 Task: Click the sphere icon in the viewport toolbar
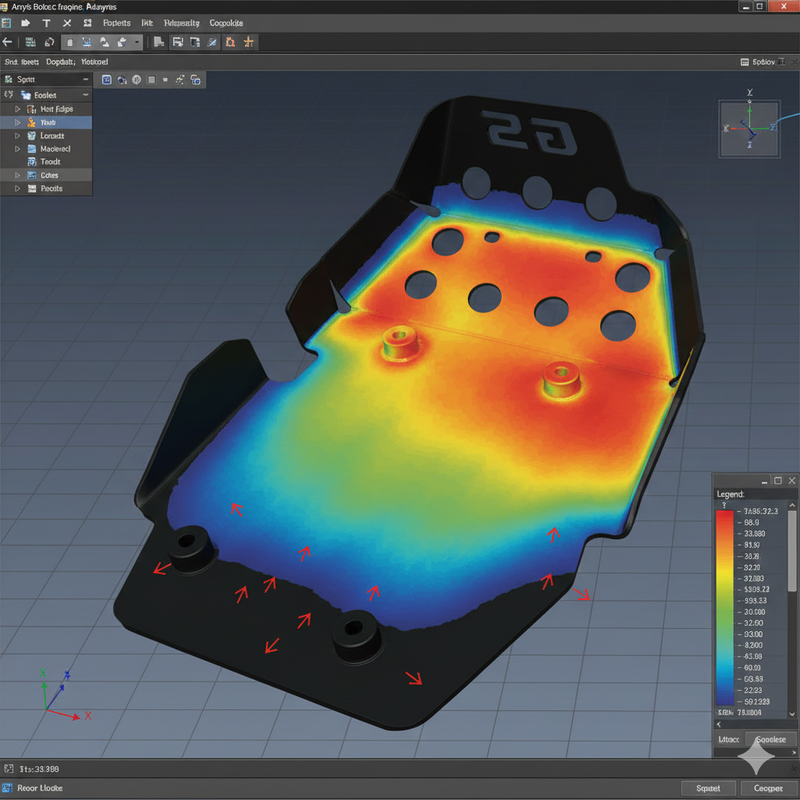[122, 79]
